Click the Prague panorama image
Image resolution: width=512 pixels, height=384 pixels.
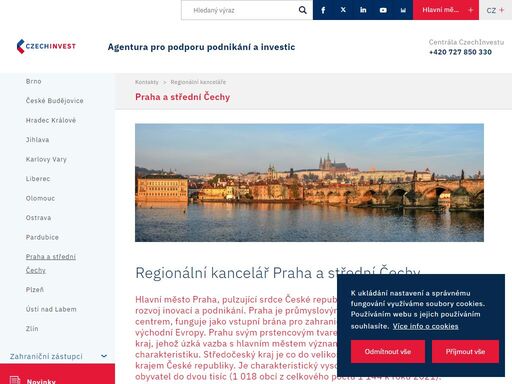(309, 183)
